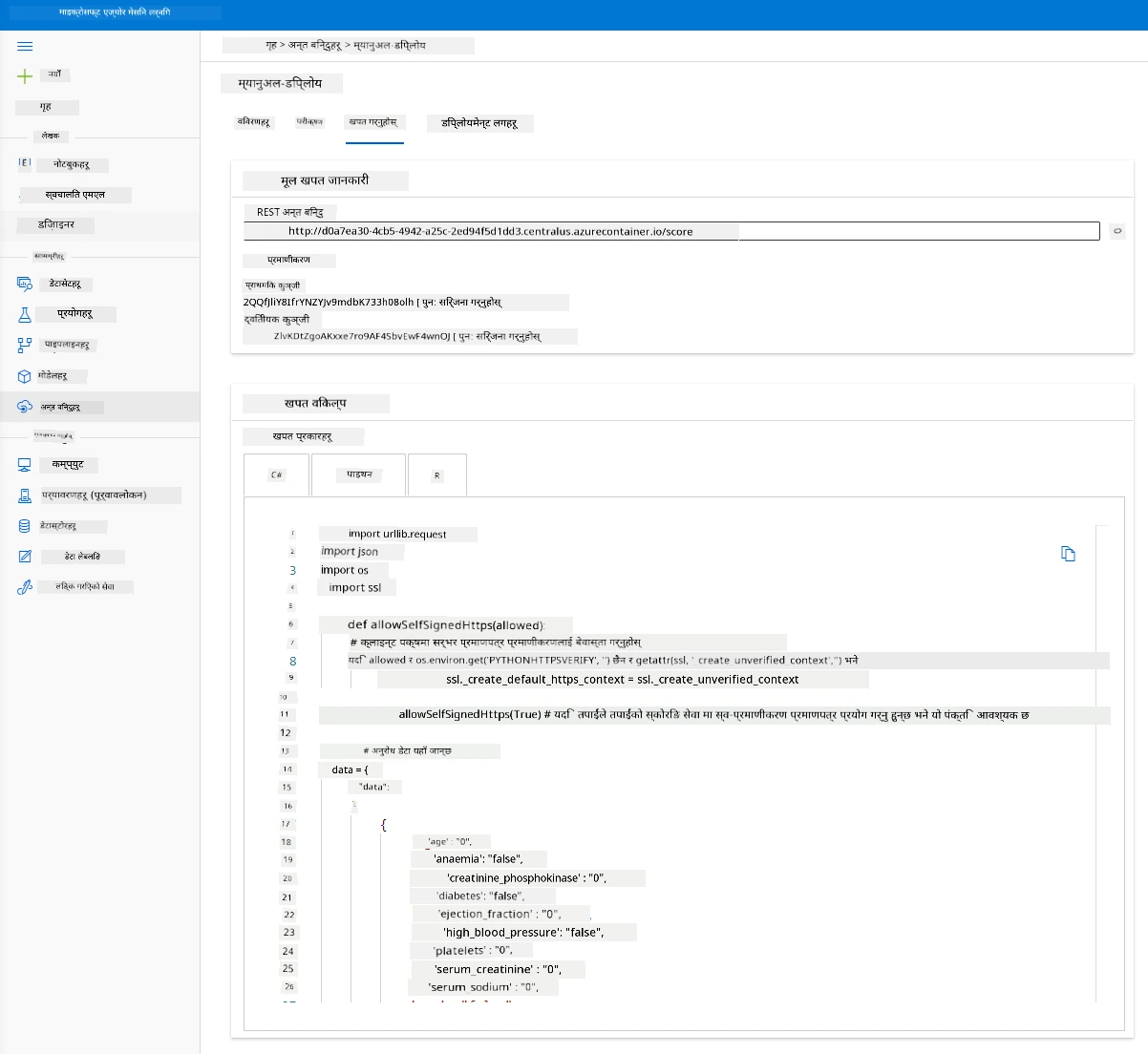
Task: Open the Pipelines icon in sidebar
Action: tap(25, 345)
